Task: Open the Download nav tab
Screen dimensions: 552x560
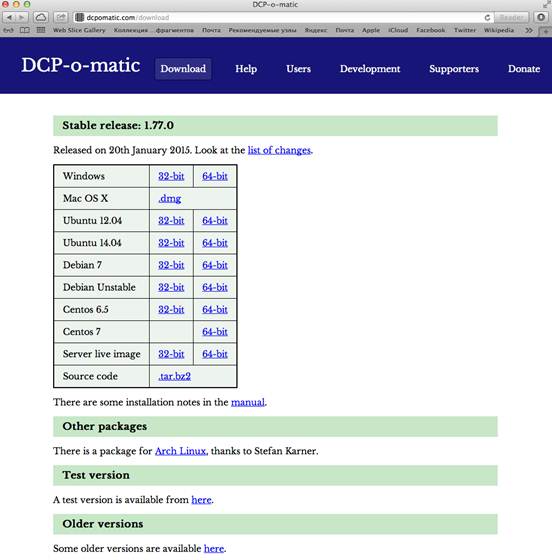Action: (x=183, y=69)
